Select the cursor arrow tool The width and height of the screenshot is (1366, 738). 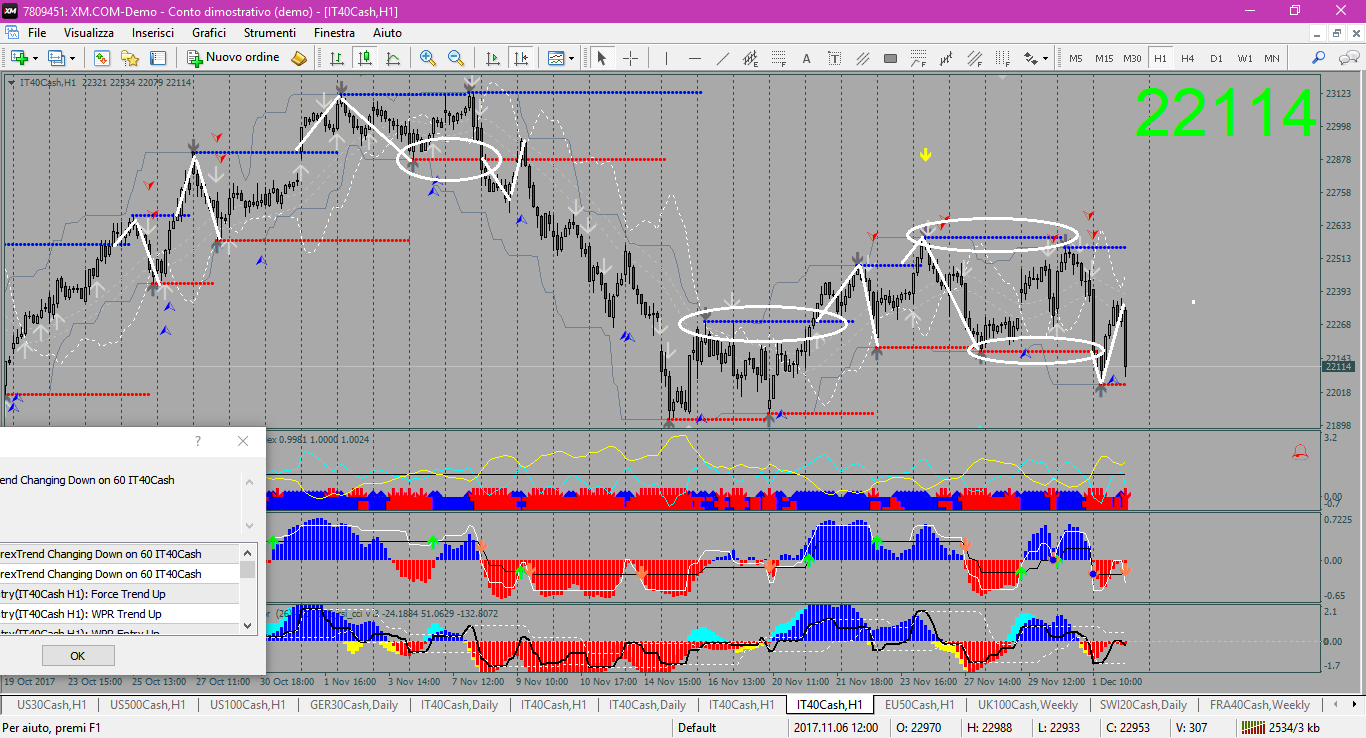602,58
